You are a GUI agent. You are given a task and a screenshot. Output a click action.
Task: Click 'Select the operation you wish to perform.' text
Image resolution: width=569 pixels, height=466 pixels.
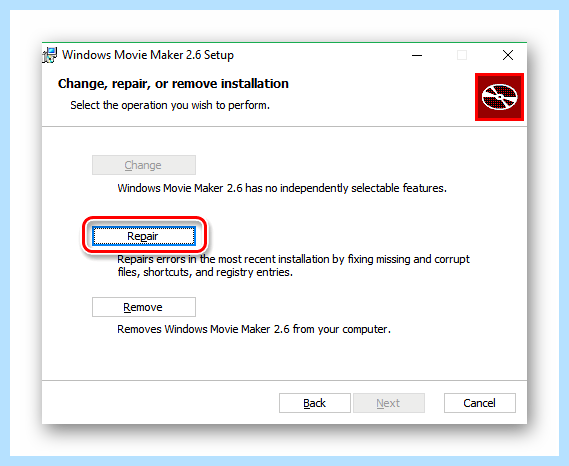click(x=170, y=105)
